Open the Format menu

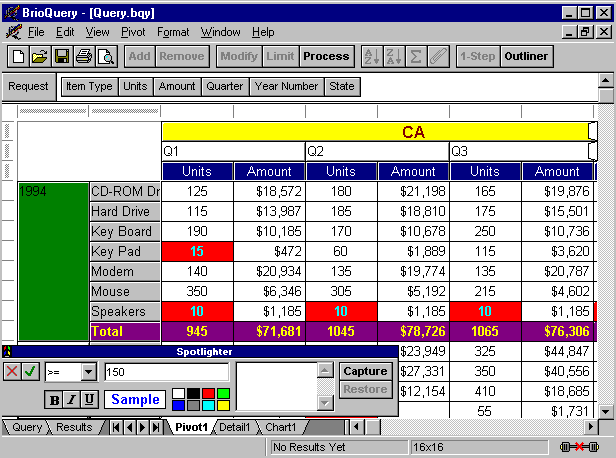point(173,32)
